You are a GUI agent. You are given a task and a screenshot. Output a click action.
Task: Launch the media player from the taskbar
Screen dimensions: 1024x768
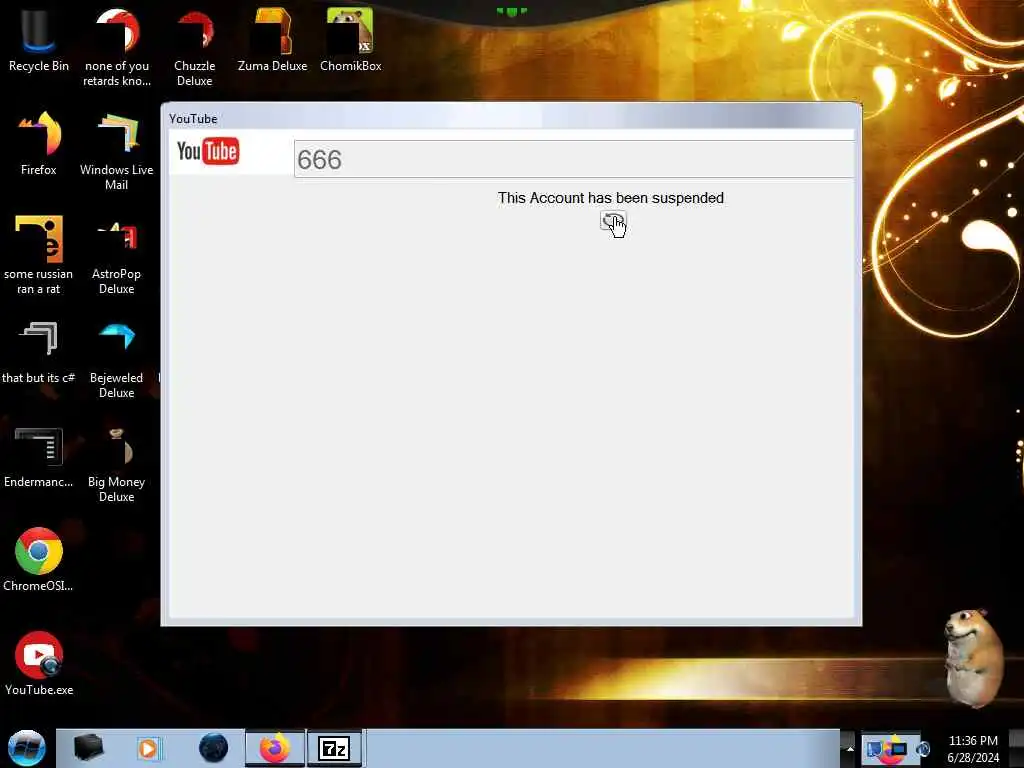pos(148,748)
